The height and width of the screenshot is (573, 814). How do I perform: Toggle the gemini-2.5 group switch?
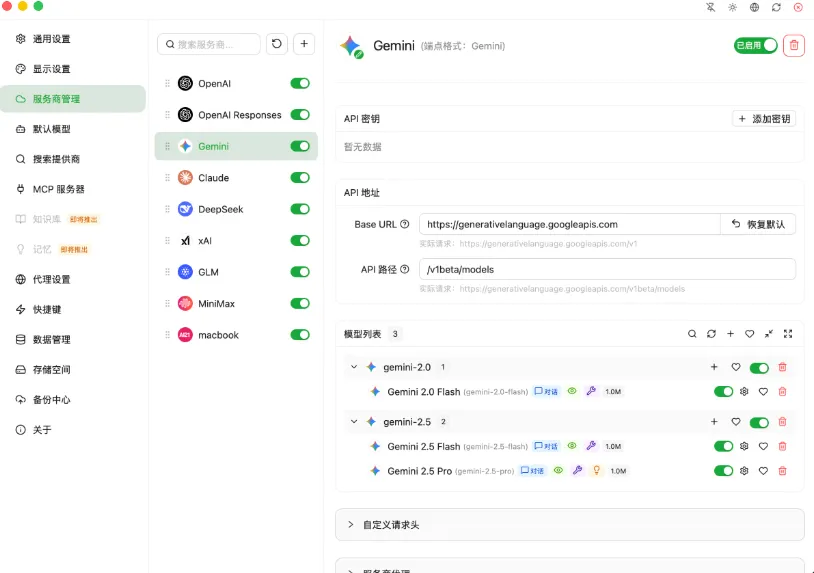click(759, 422)
